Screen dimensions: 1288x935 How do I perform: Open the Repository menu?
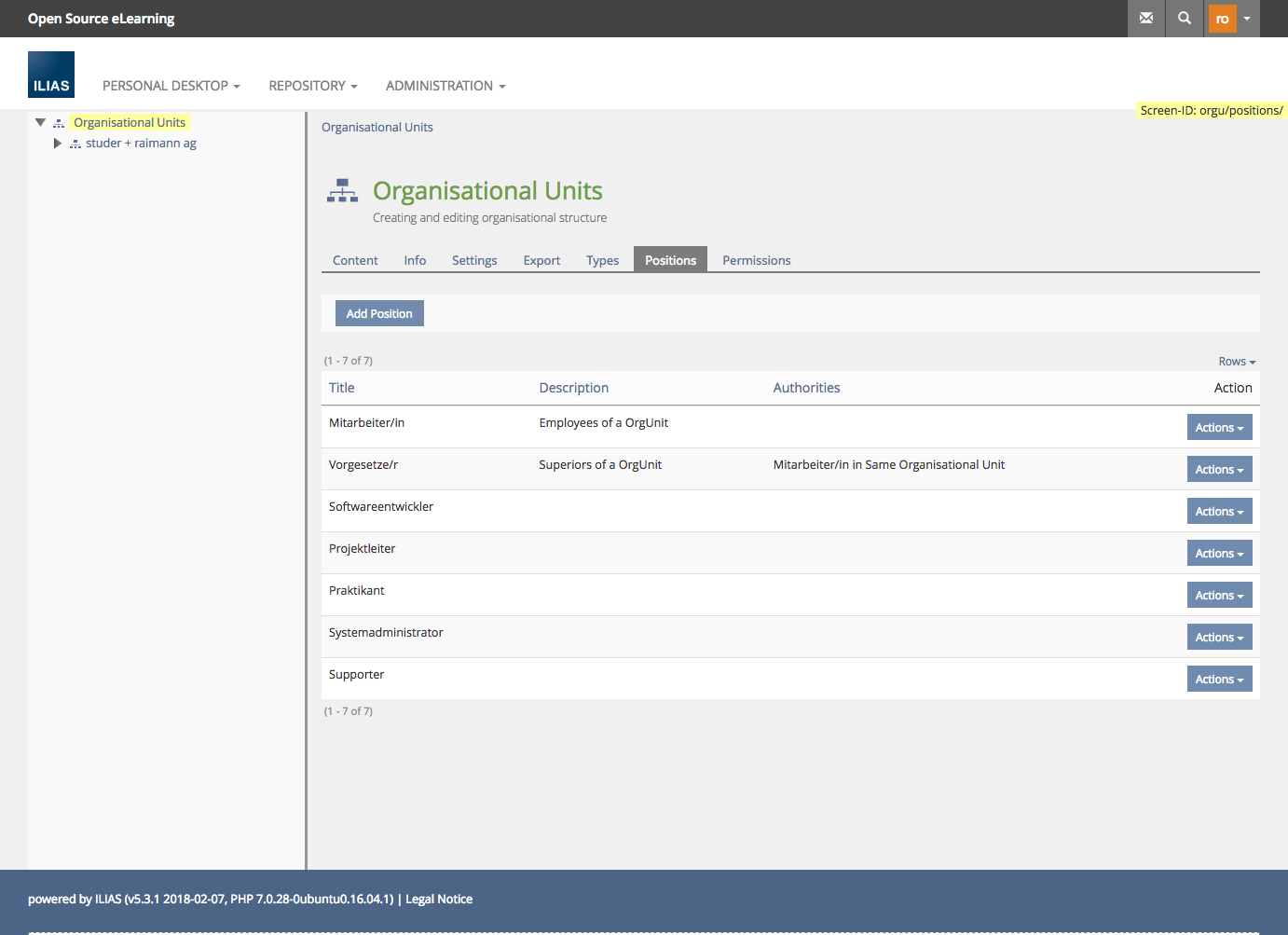coord(312,86)
